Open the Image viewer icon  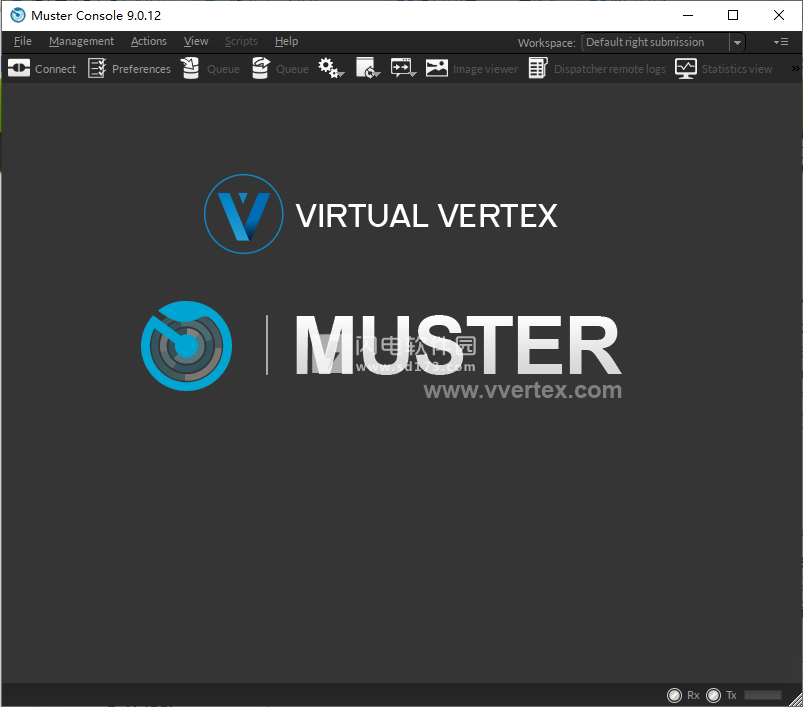(437, 68)
